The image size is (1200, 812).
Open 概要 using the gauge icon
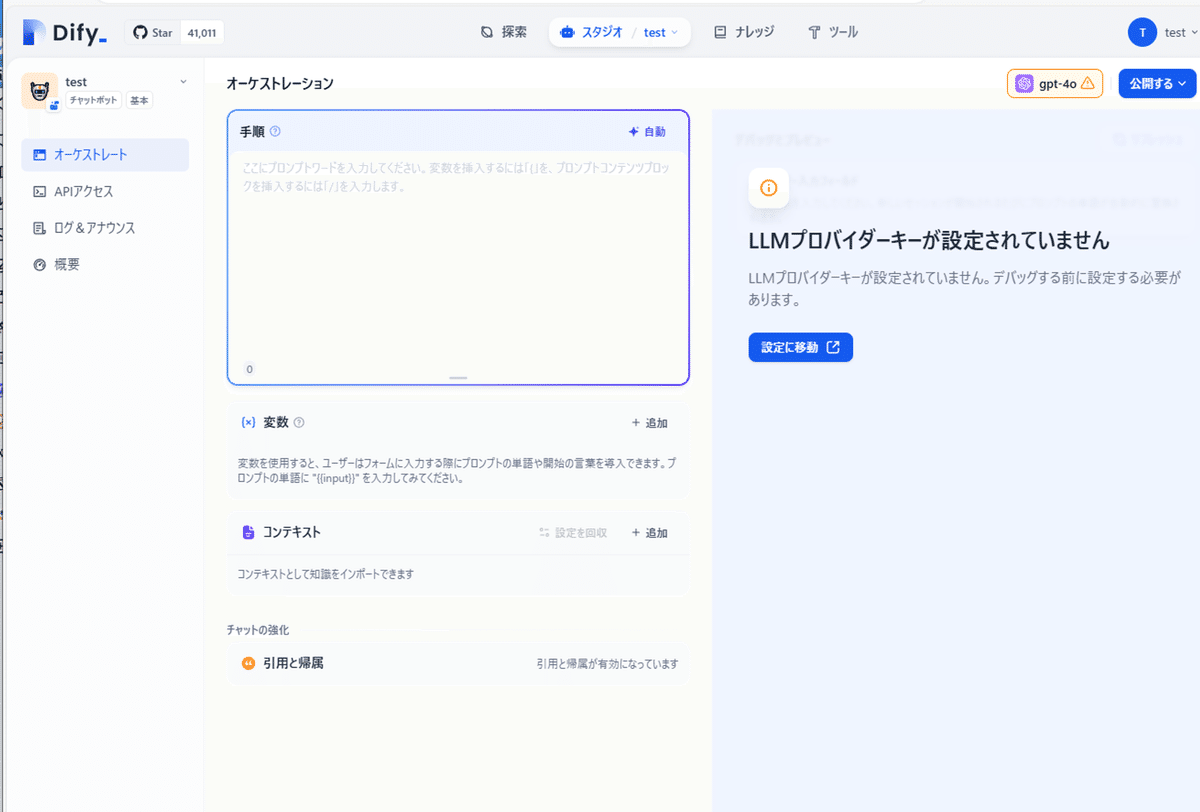[x=39, y=263]
